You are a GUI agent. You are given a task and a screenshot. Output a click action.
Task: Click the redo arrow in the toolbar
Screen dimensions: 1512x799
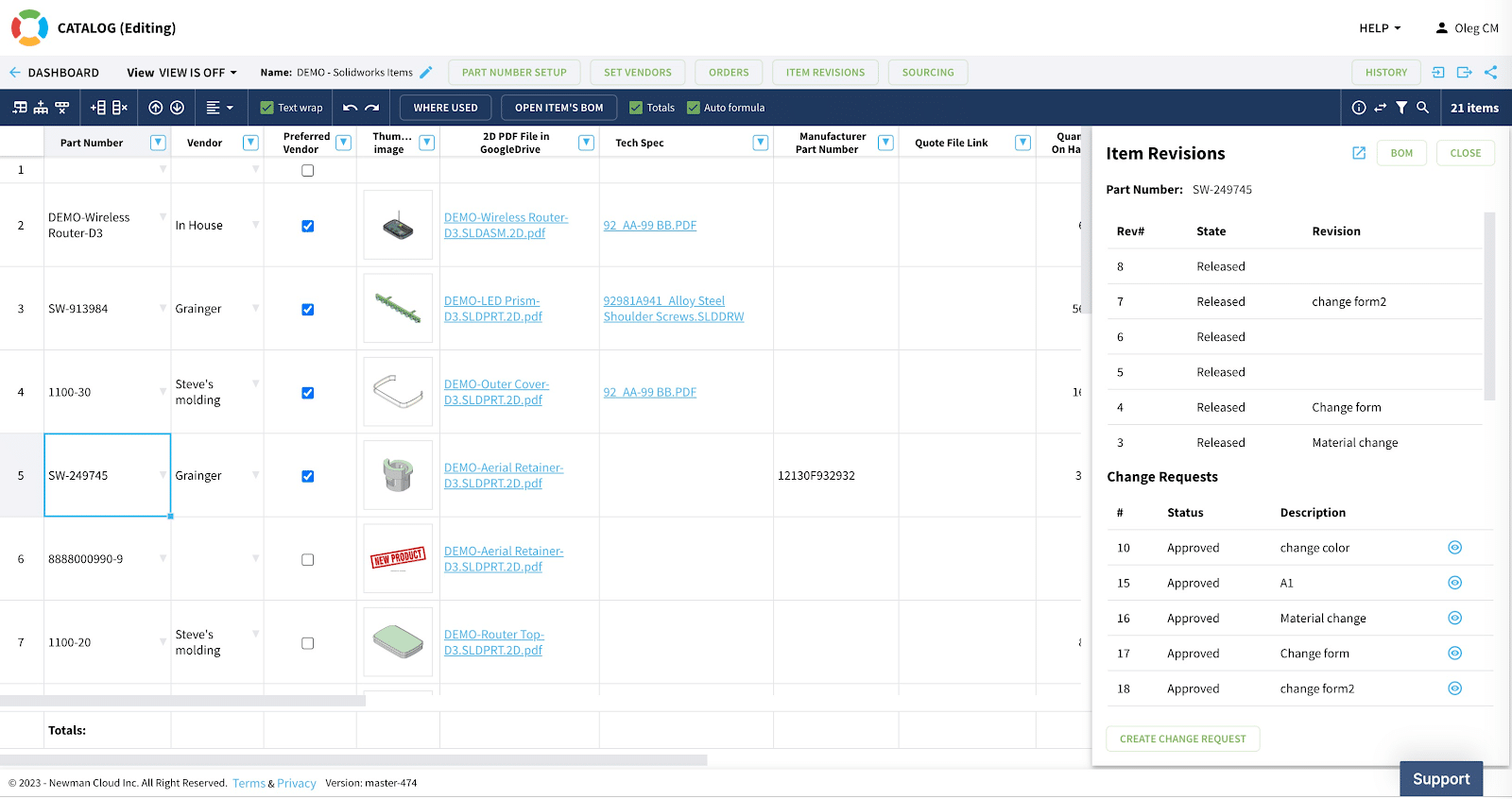(x=372, y=108)
